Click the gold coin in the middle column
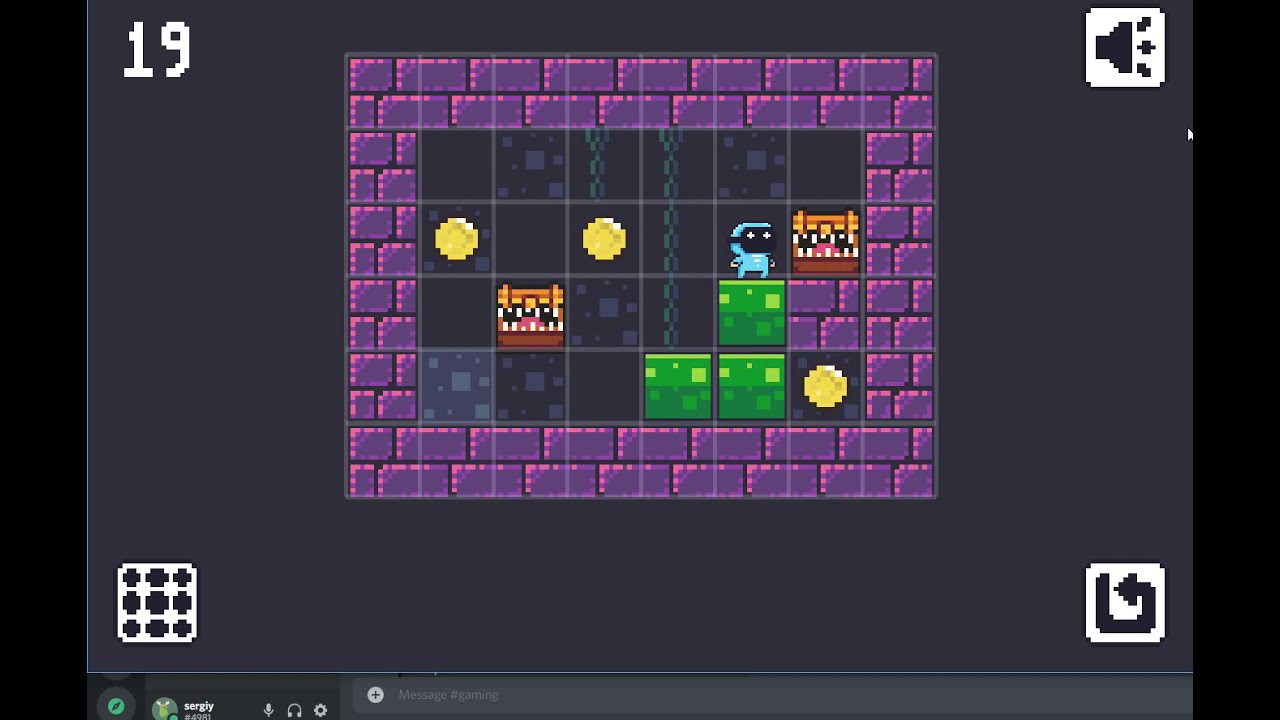The height and width of the screenshot is (720, 1280). tap(604, 239)
